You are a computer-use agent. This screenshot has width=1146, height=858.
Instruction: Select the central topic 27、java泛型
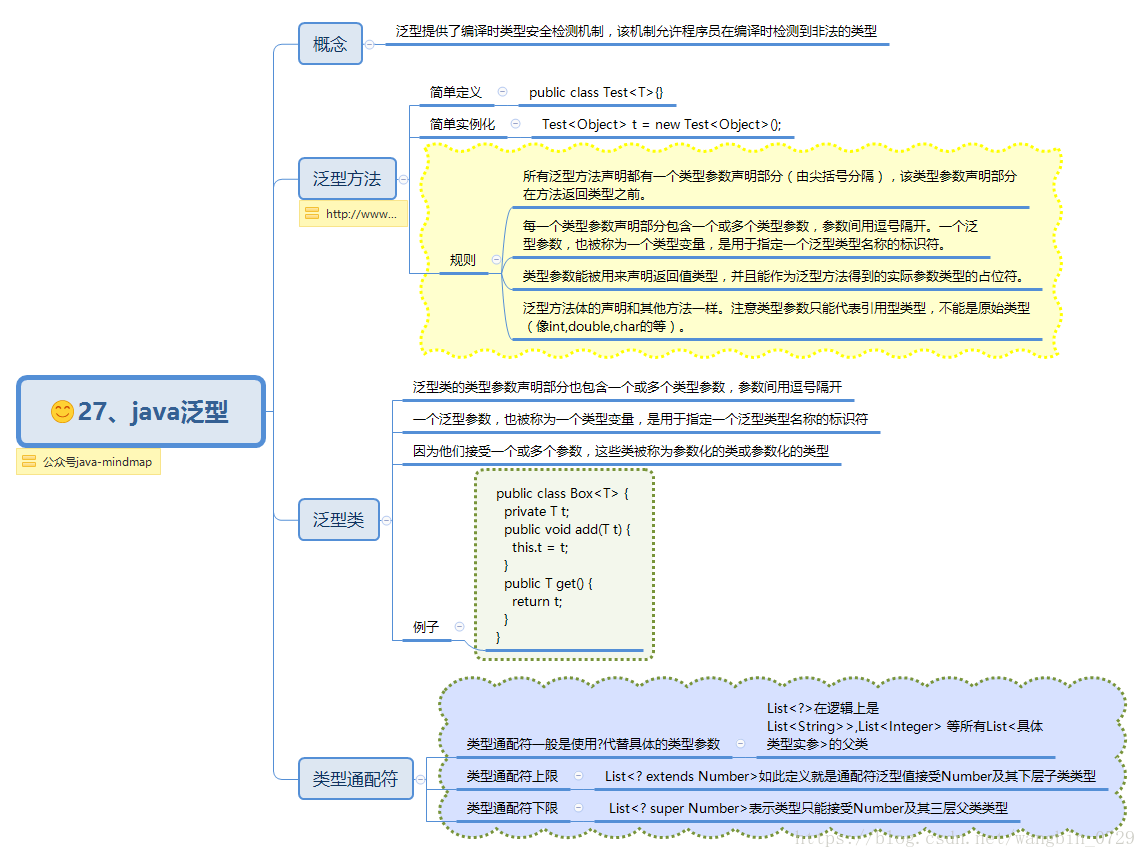141,411
